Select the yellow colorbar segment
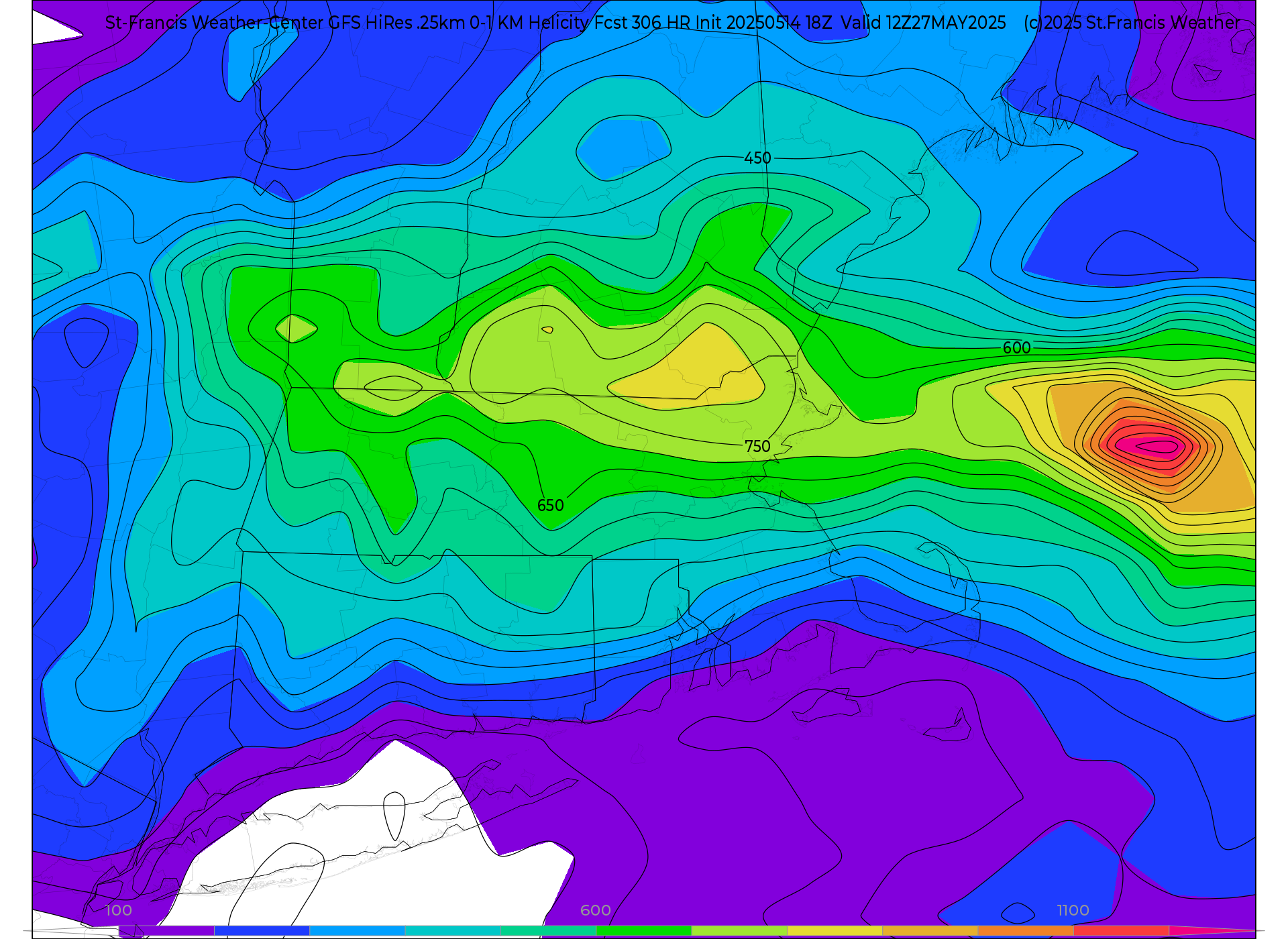1288x939 pixels. 835,931
